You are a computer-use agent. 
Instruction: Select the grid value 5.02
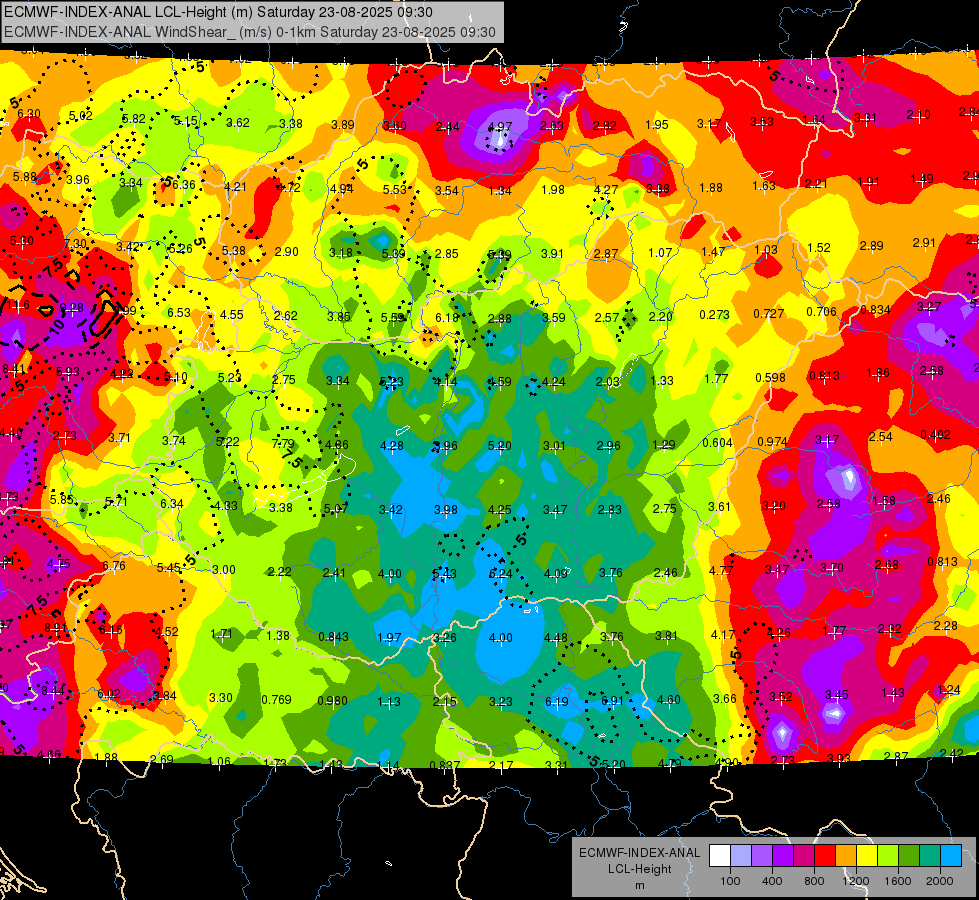81,116
